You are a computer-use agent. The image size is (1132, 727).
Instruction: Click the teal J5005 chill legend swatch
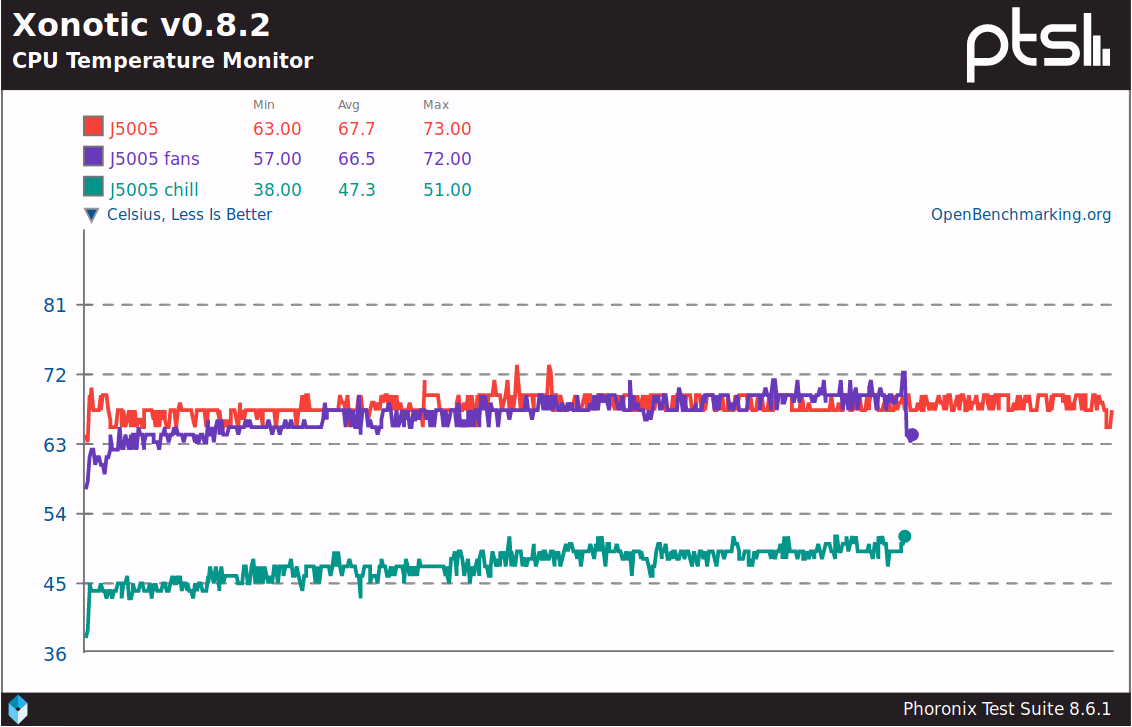[x=93, y=188]
